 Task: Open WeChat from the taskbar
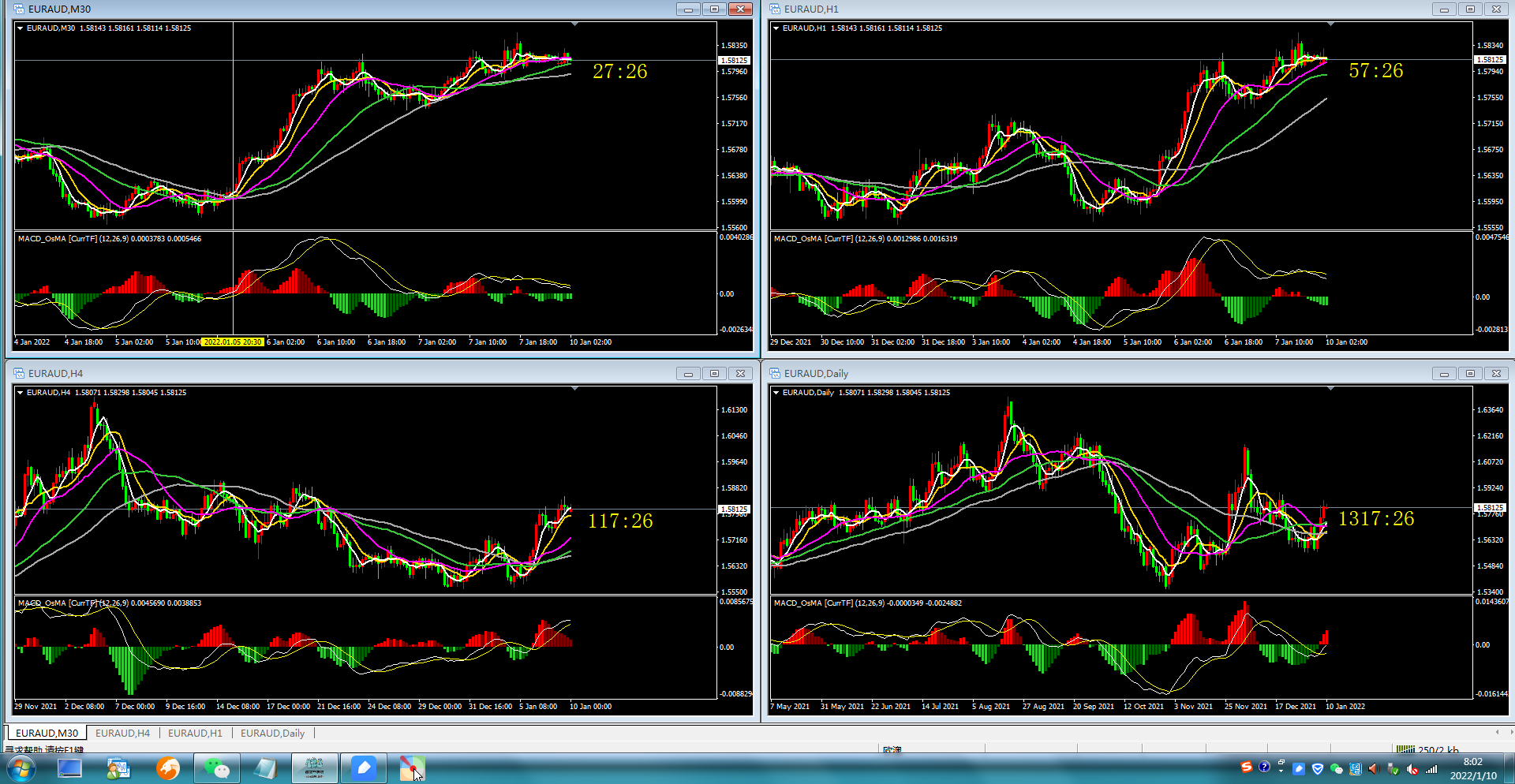tap(216, 768)
